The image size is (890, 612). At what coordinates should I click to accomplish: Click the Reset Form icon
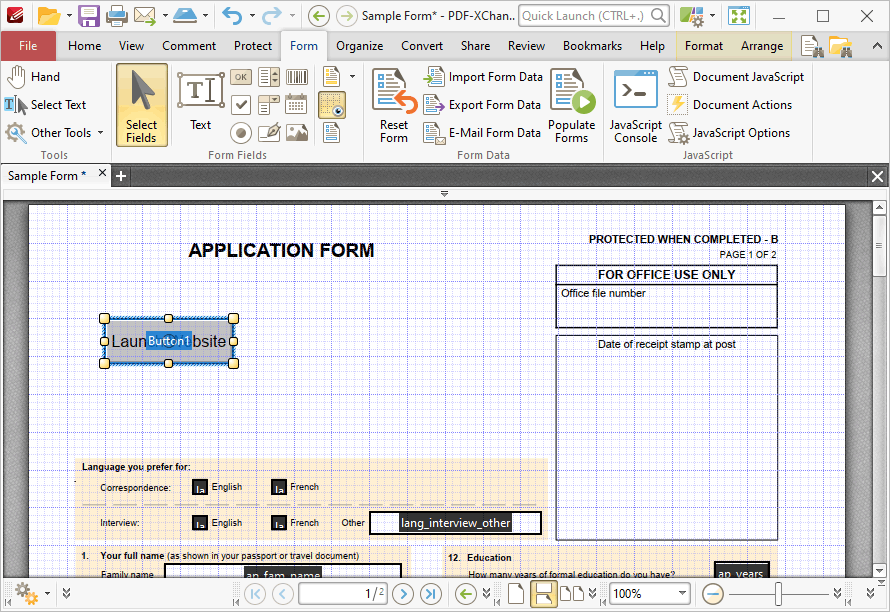click(x=394, y=106)
